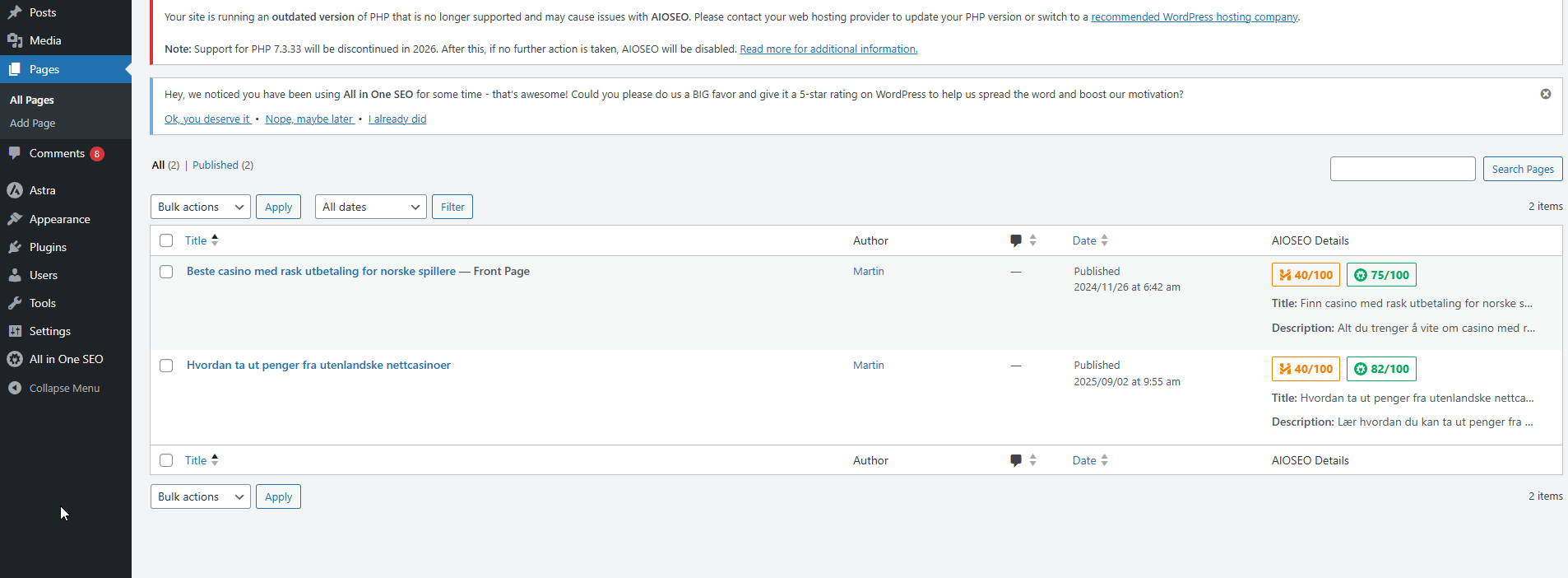The height and width of the screenshot is (578, 1568).
Task: Switch to the Published filter tab
Action: [216, 165]
